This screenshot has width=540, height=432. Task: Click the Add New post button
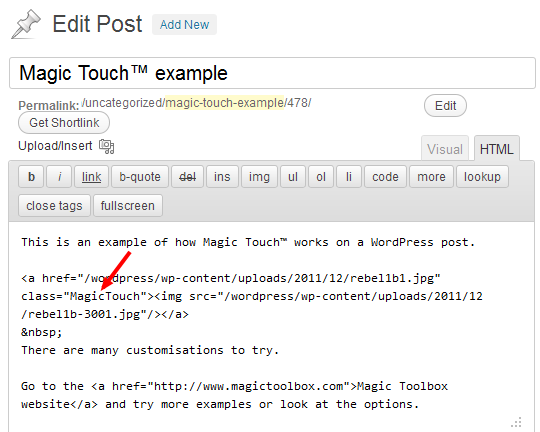184,24
